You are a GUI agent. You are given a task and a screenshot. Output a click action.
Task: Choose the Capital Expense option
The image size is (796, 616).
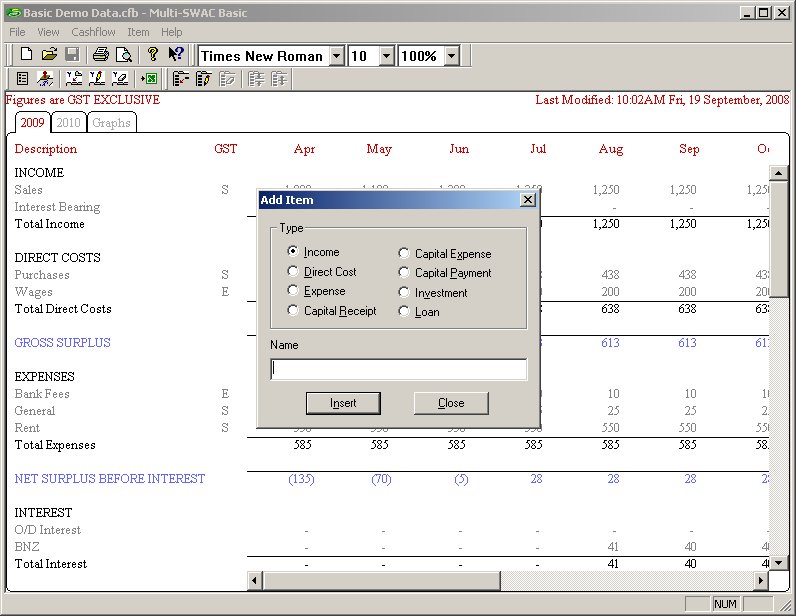(x=404, y=253)
